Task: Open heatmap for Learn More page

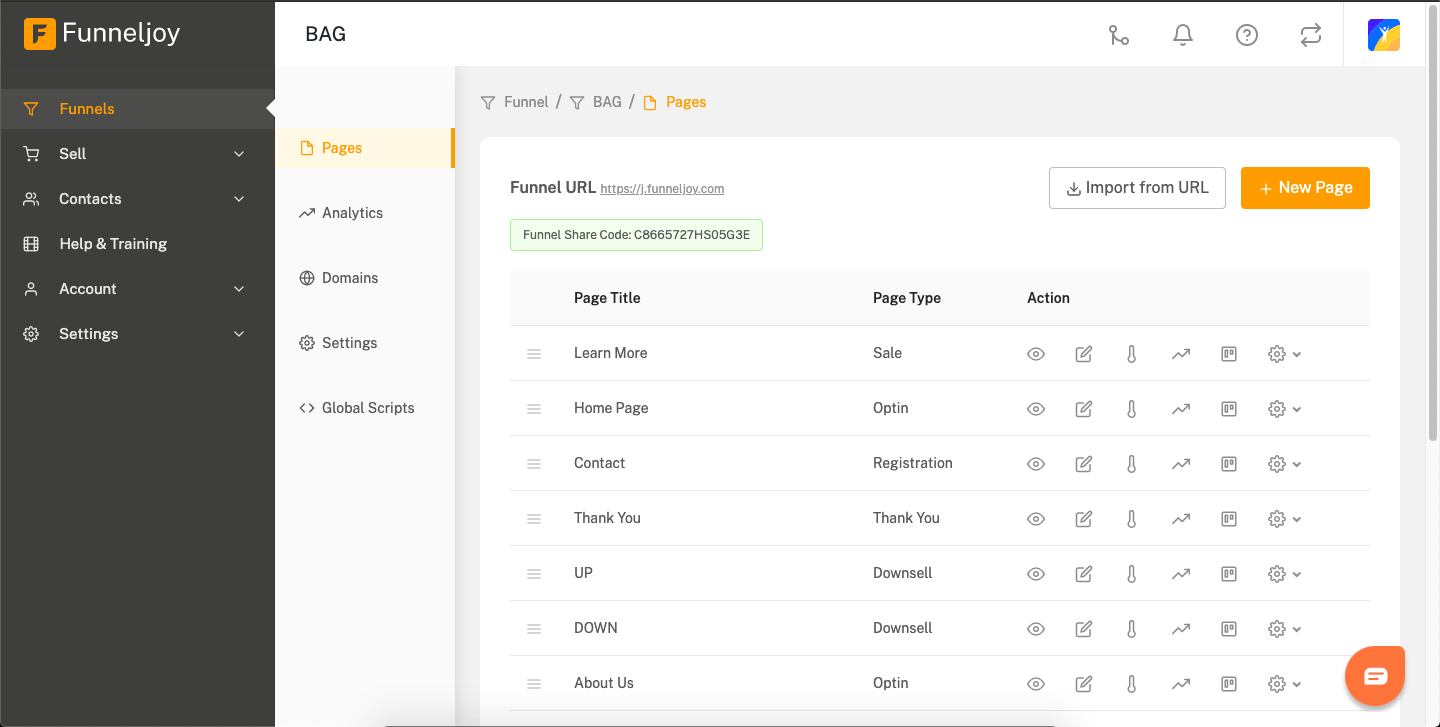Action: 1132,354
